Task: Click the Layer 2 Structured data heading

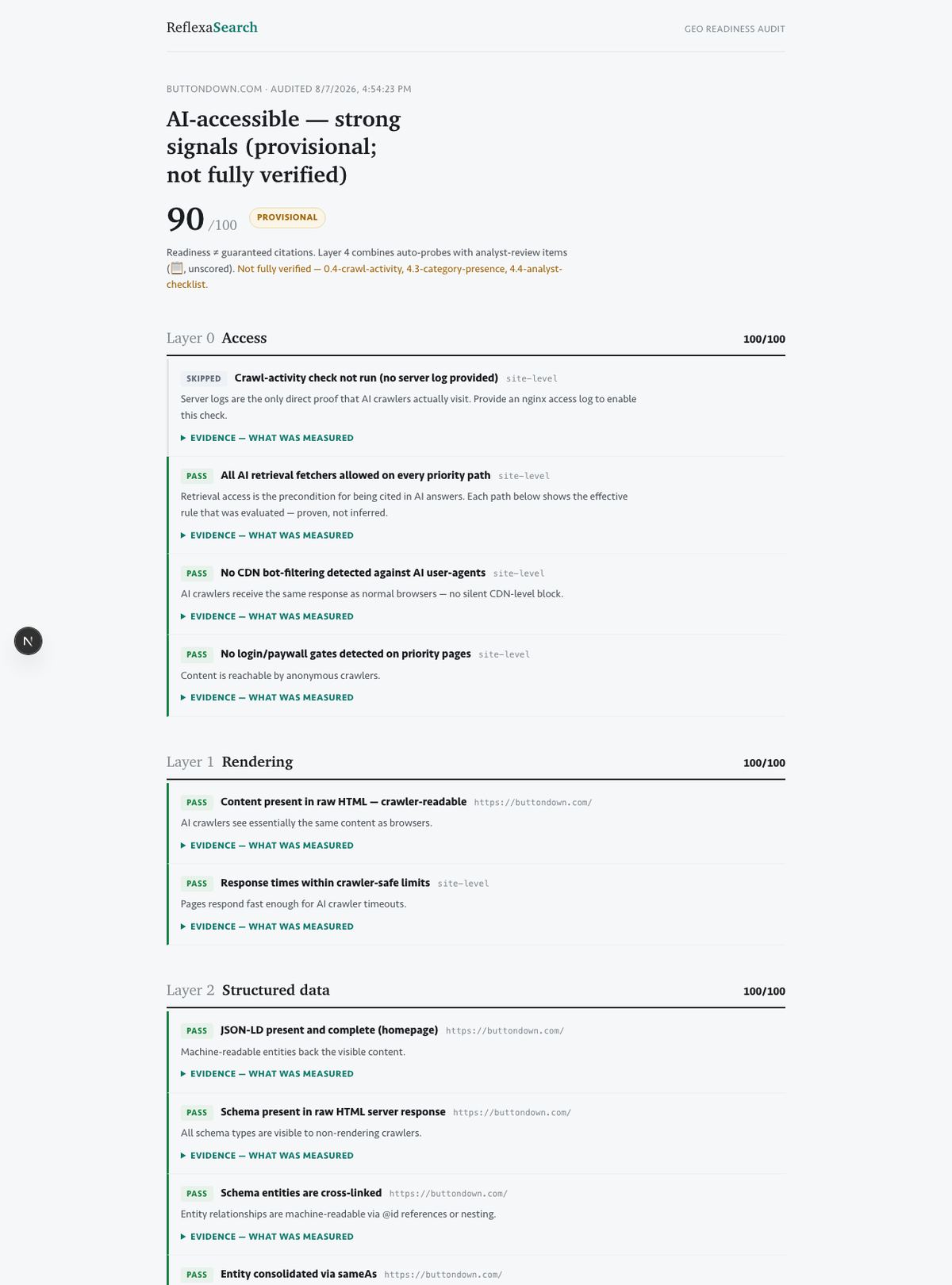Action: [x=248, y=990]
